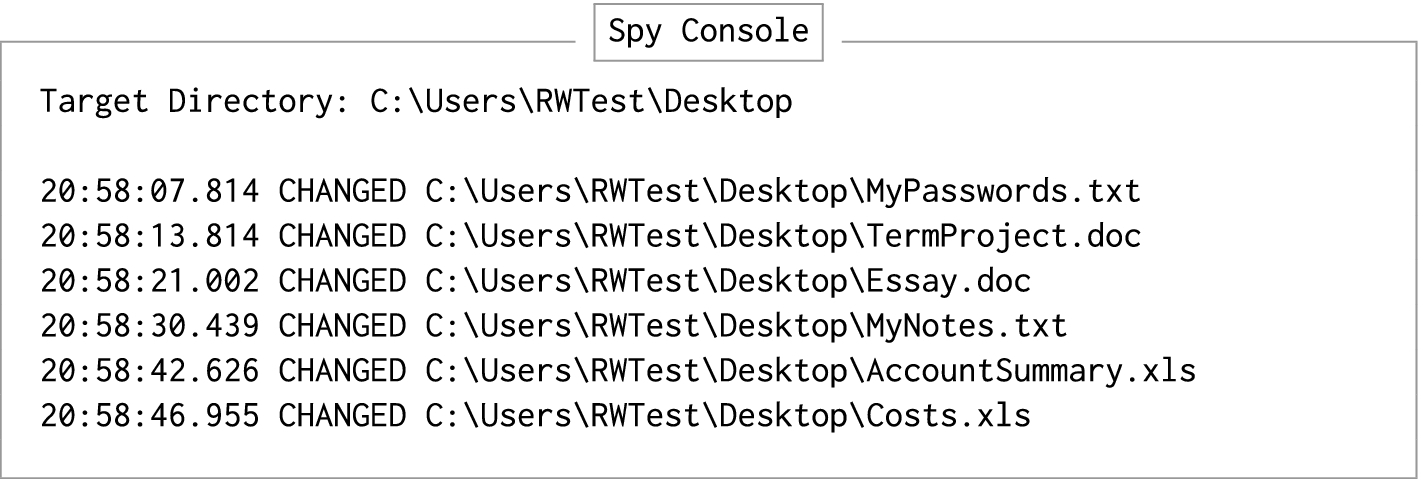Viewport: 1421px width, 479px height.
Task: Select the AccountSummary.xls log entry
Action: click(618, 371)
